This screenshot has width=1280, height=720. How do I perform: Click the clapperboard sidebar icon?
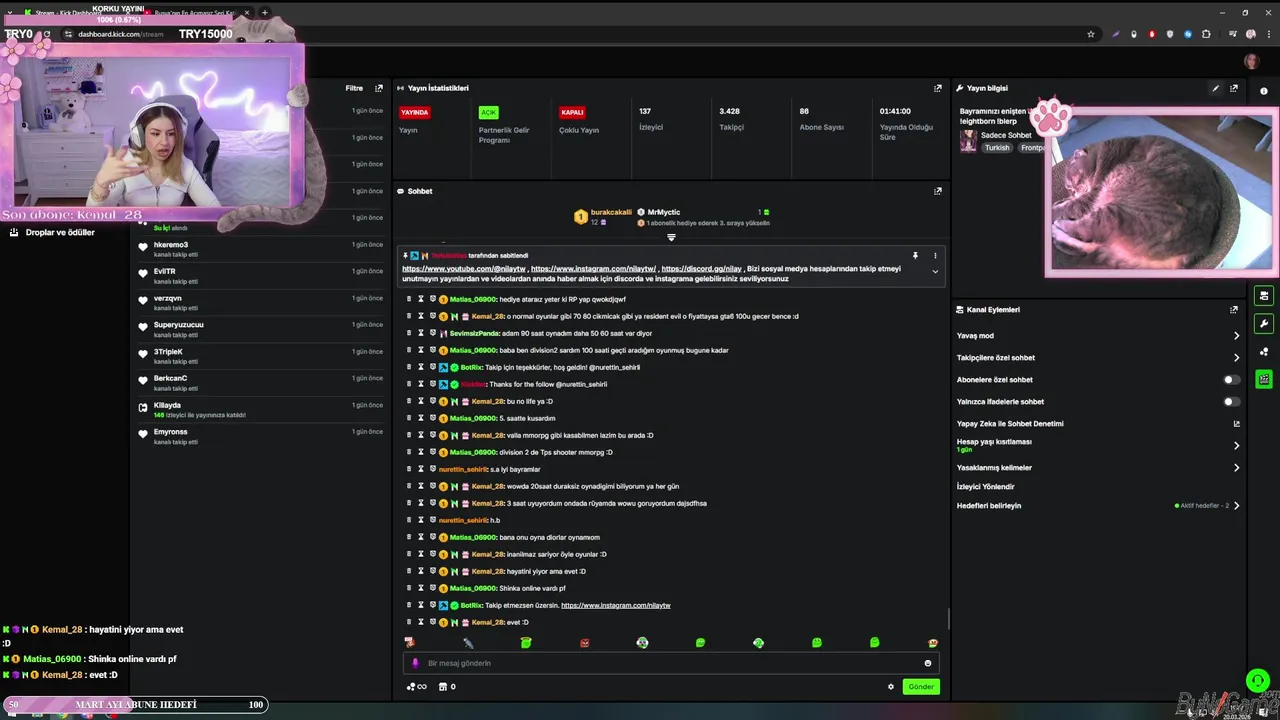pos(1264,380)
